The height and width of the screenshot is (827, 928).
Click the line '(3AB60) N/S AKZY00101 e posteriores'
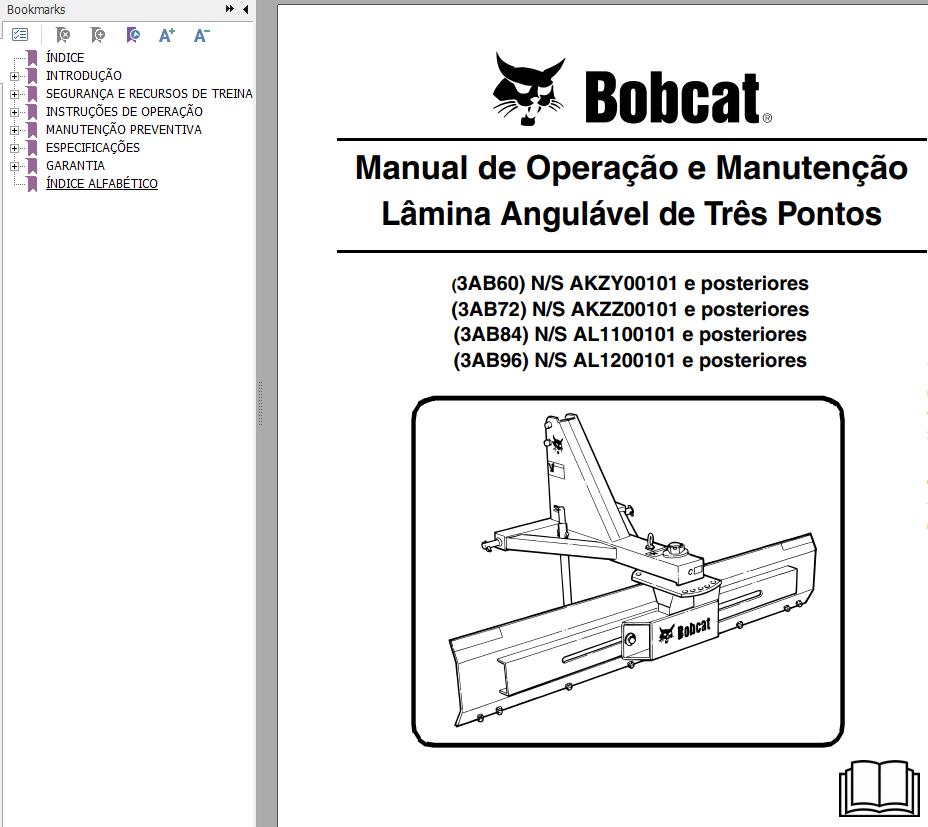tap(630, 284)
